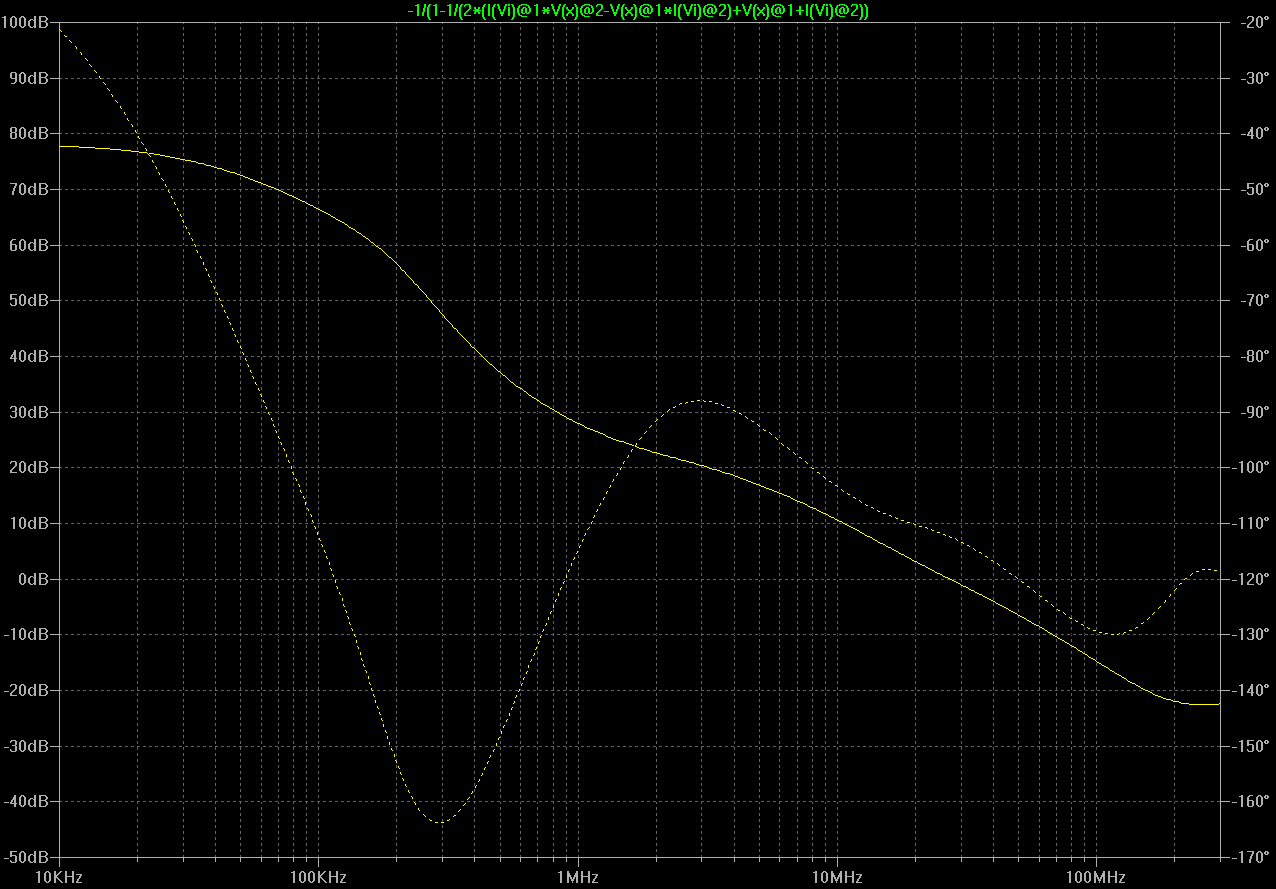Click the 40dB left axis label
The height and width of the screenshot is (889, 1276).
coord(30,356)
